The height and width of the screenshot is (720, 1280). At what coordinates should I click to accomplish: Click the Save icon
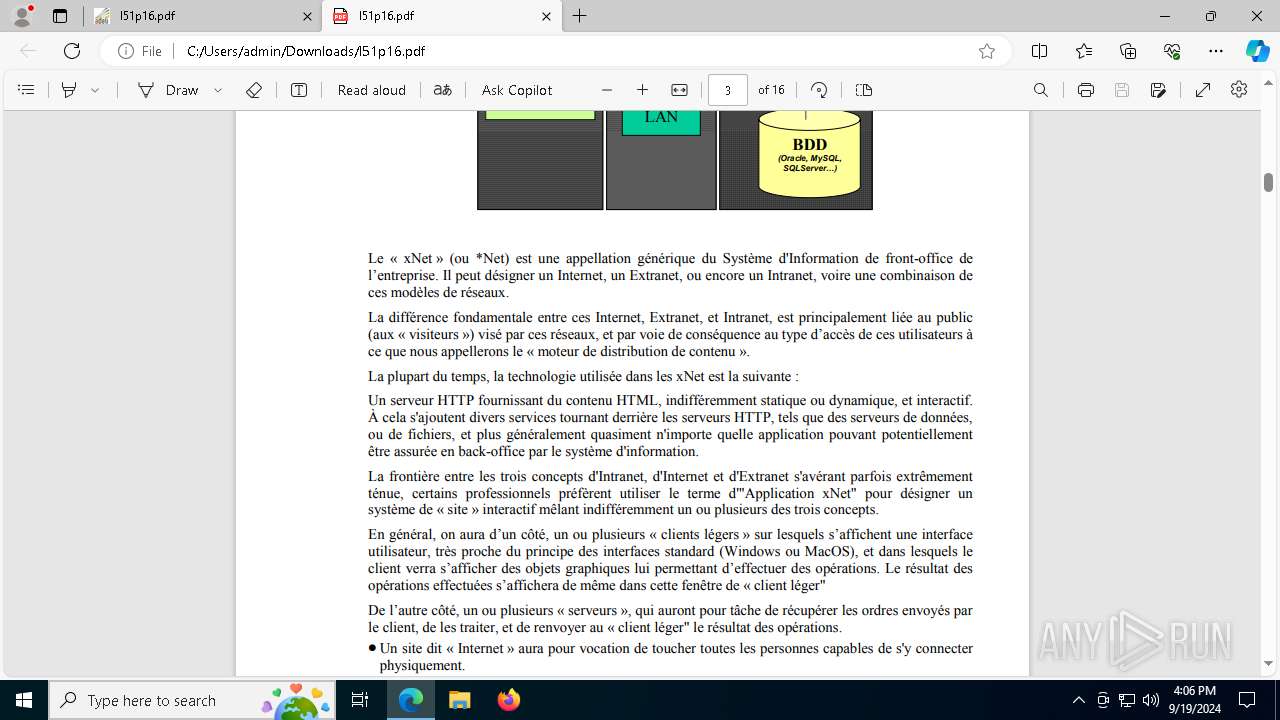(x=1122, y=90)
